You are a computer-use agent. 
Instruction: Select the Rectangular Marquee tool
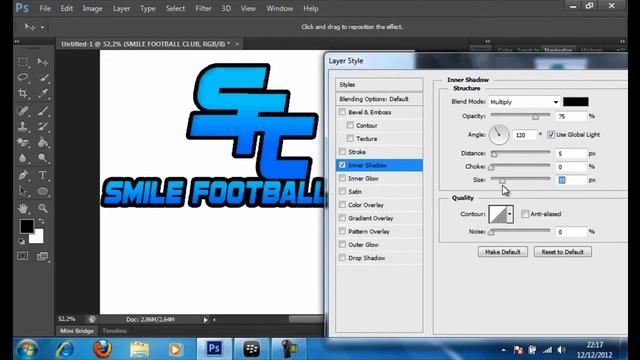(23, 62)
